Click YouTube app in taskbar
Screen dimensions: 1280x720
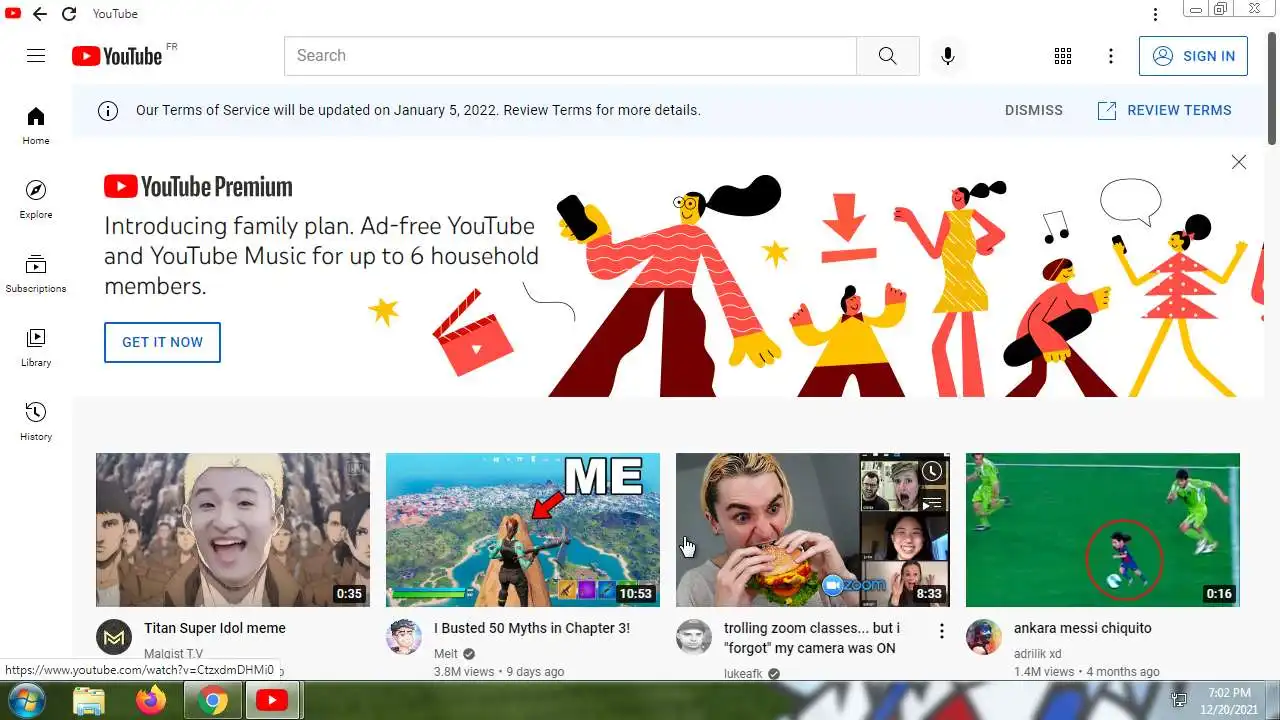[x=272, y=701]
